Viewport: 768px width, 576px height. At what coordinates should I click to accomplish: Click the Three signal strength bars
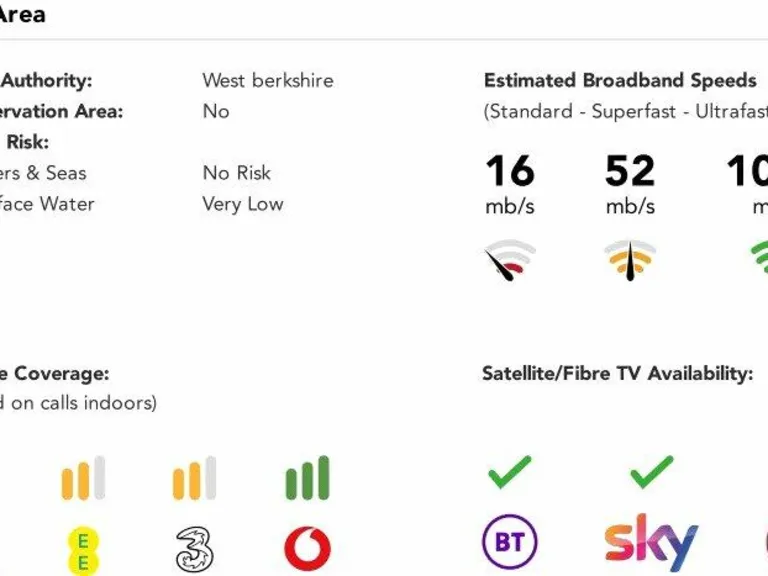pos(194,478)
